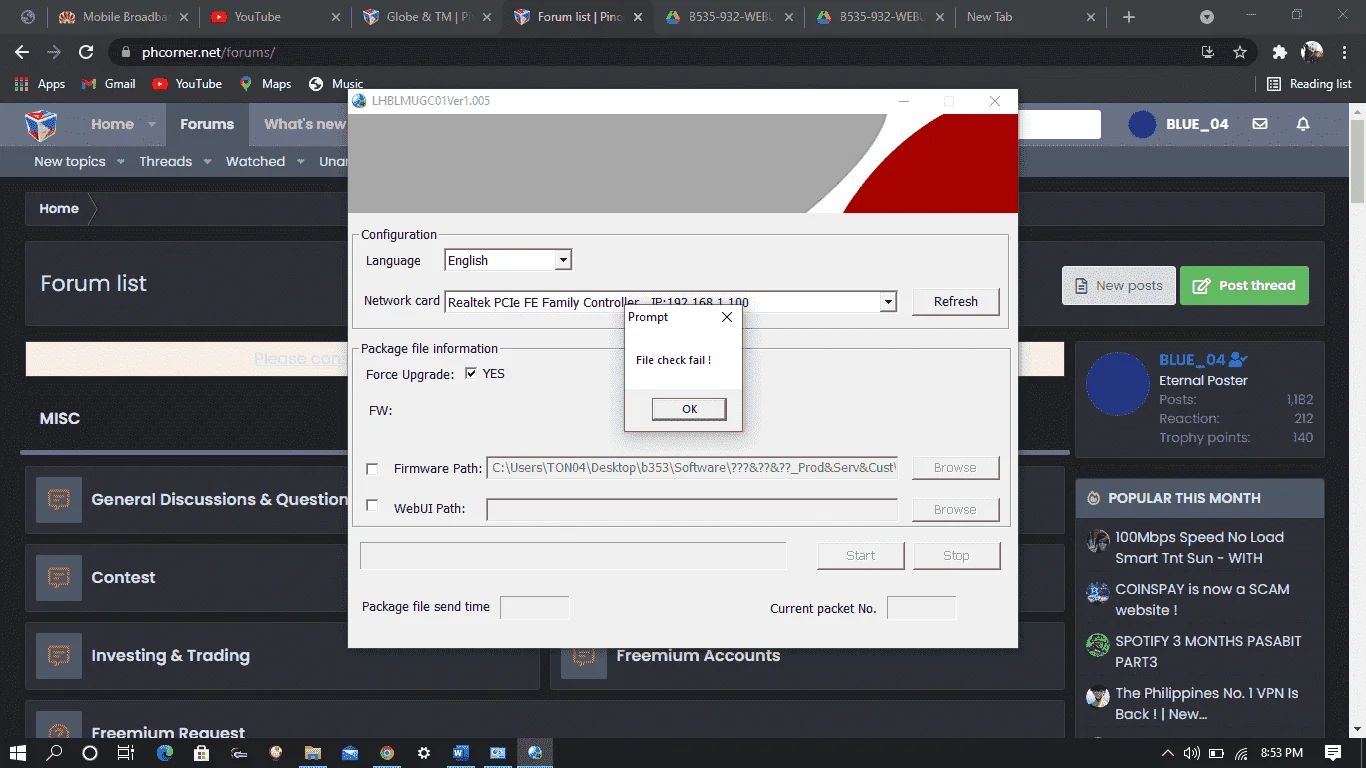Click the install app icon in address bar

coord(1208,52)
